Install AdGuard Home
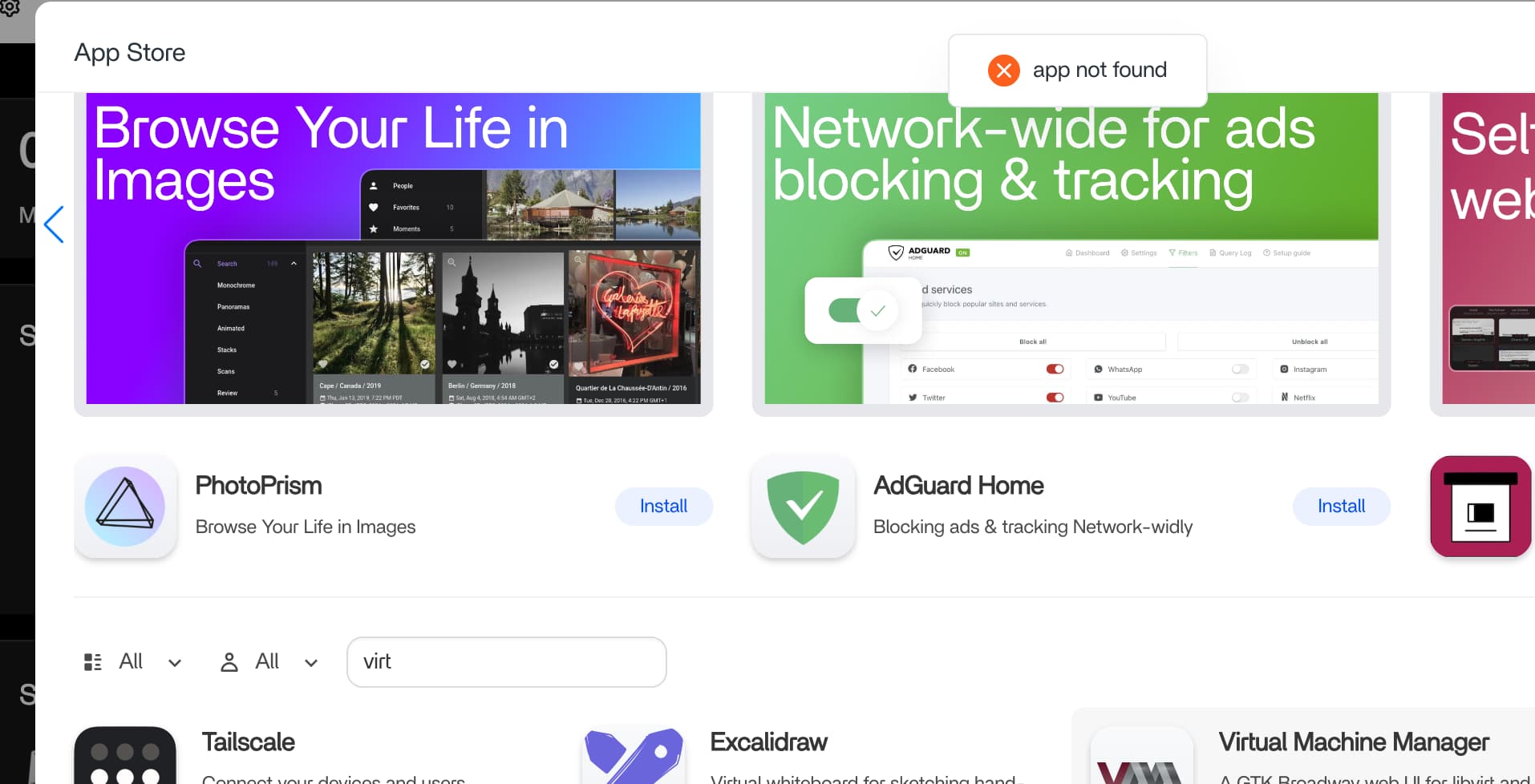1535x784 pixels. click(x=1341, y=507)
